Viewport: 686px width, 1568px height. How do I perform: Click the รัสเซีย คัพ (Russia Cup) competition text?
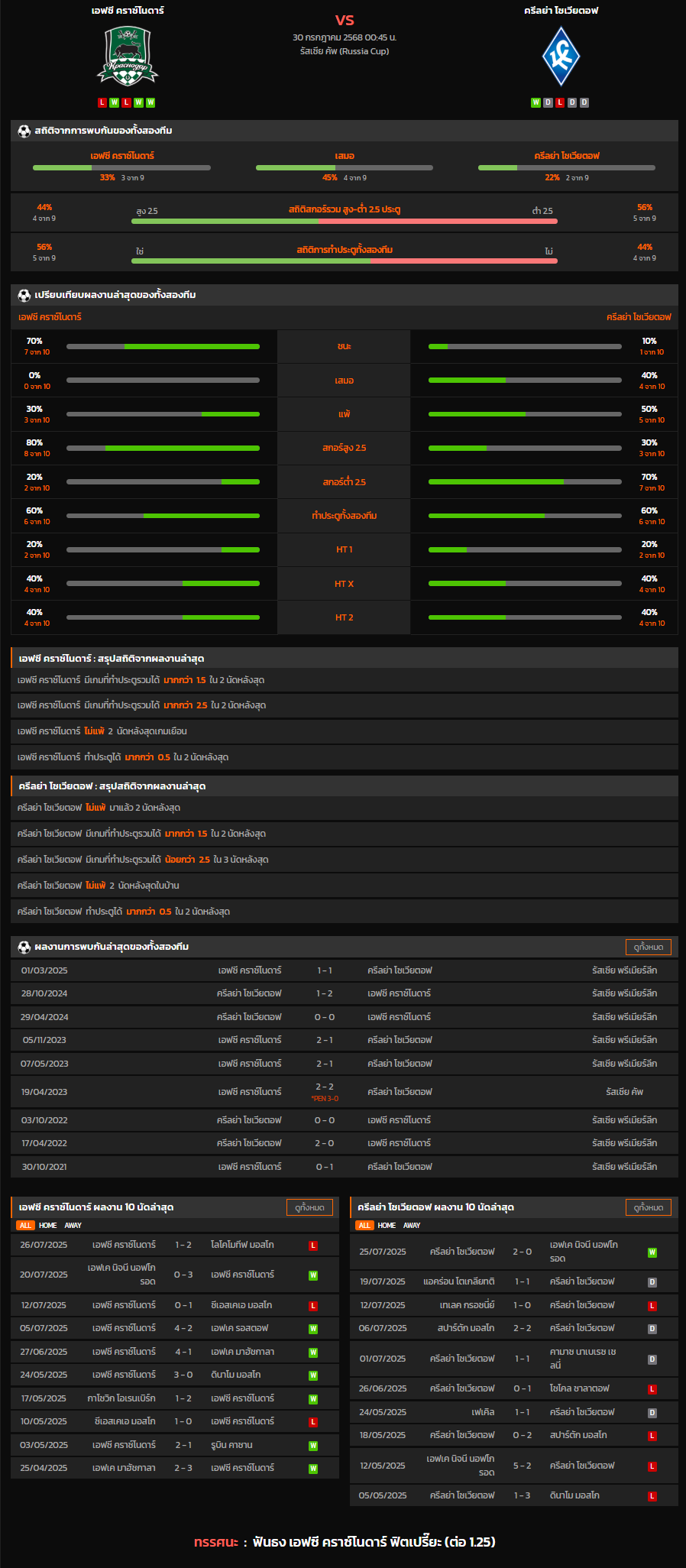click(x=345, y=51)
